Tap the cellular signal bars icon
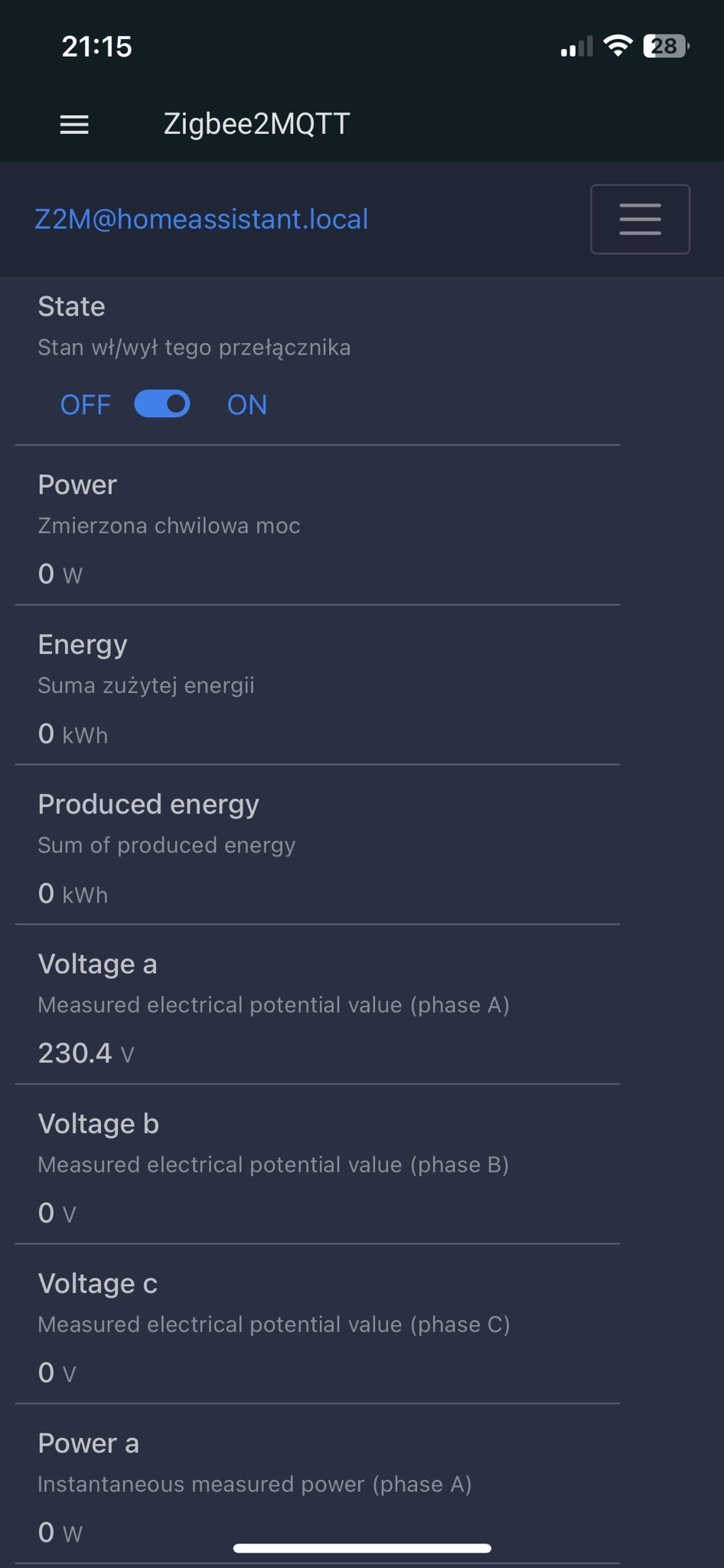This screenshot has height=1568, width=724. [576, 47]
